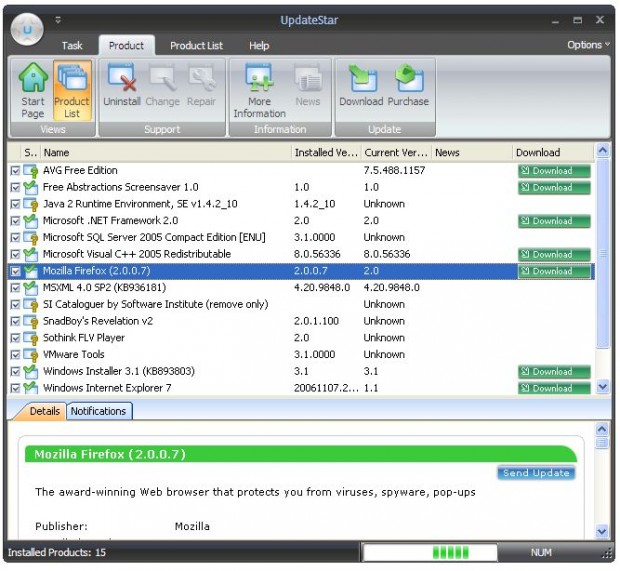Toggle Sothink FLV Player checkbox
This screenshot has width=620, height=571.
coord(15,338)
